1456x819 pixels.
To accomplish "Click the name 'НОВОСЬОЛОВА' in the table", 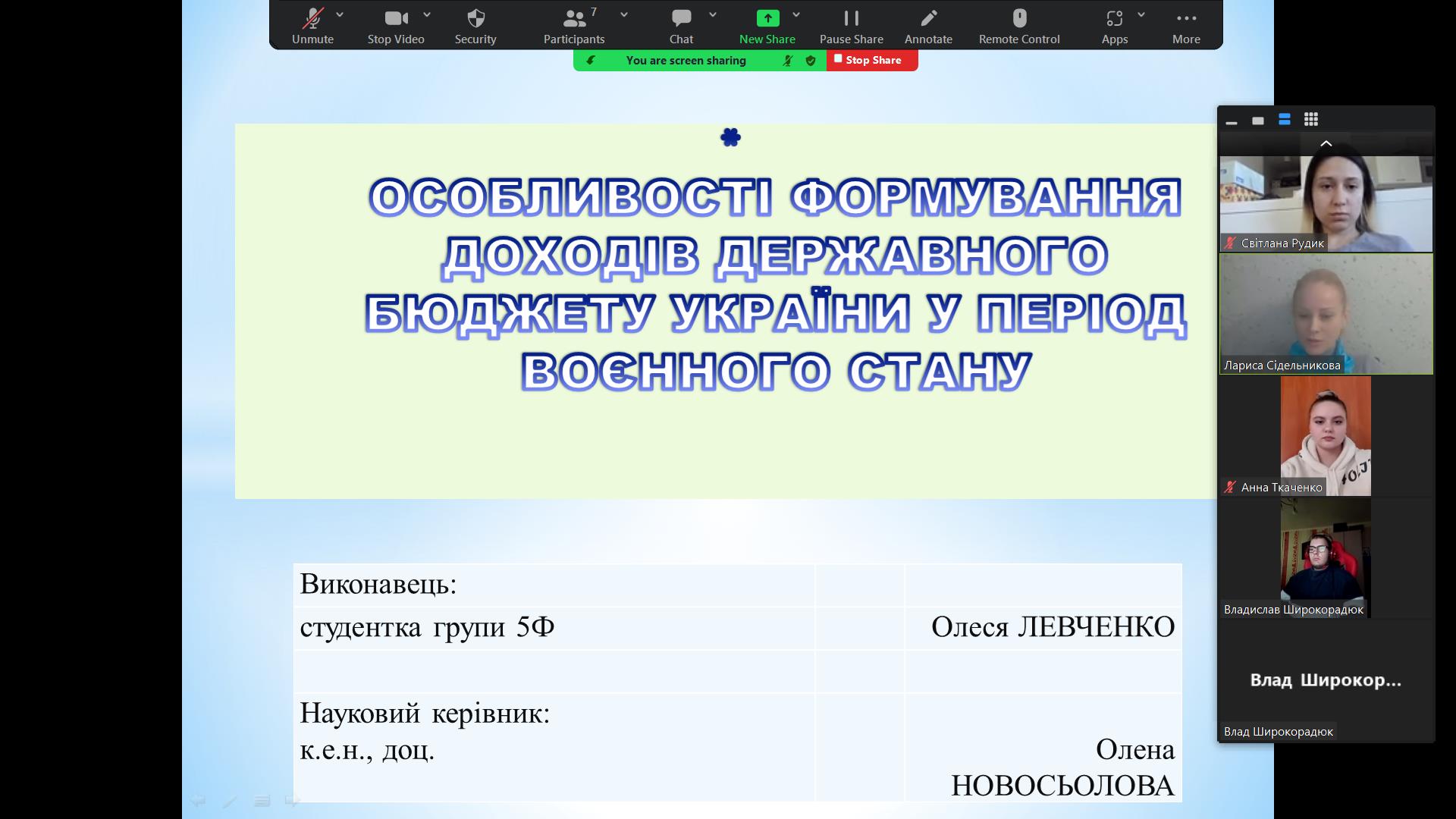I will (x=1062, y=786).
